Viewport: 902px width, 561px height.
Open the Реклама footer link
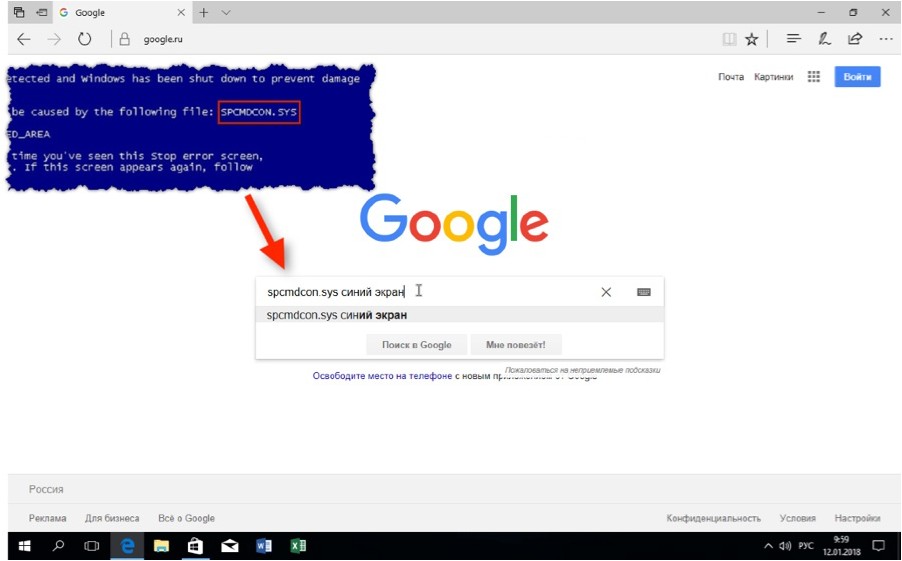[x=48, y=518]
